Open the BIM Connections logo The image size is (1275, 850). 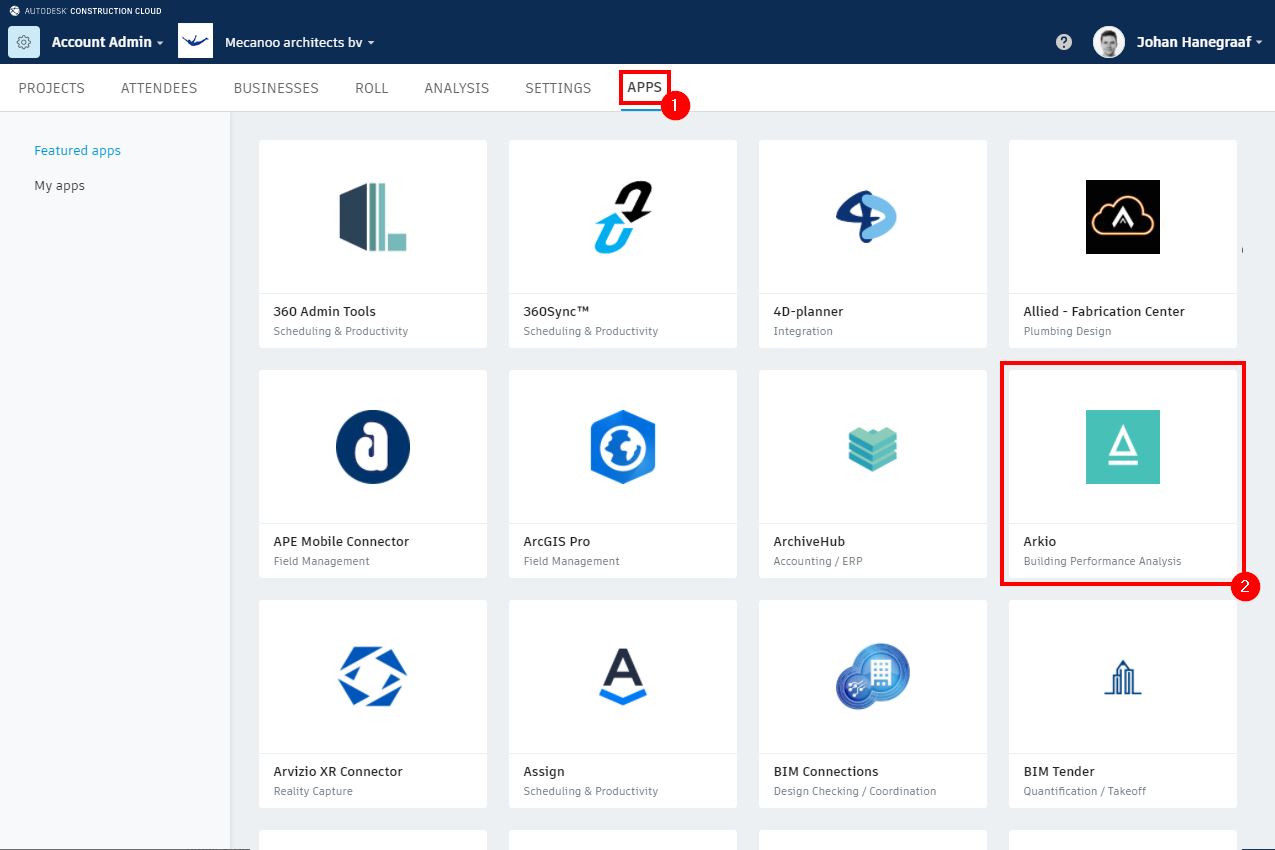(x=873, y=677)
